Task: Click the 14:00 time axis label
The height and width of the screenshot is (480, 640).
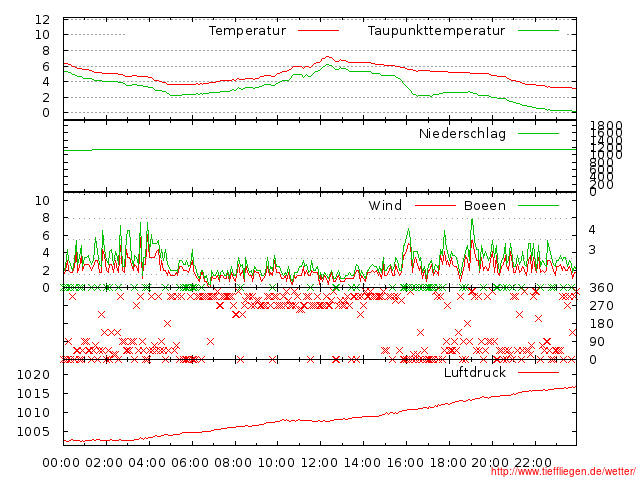Action: pos(362,463)
